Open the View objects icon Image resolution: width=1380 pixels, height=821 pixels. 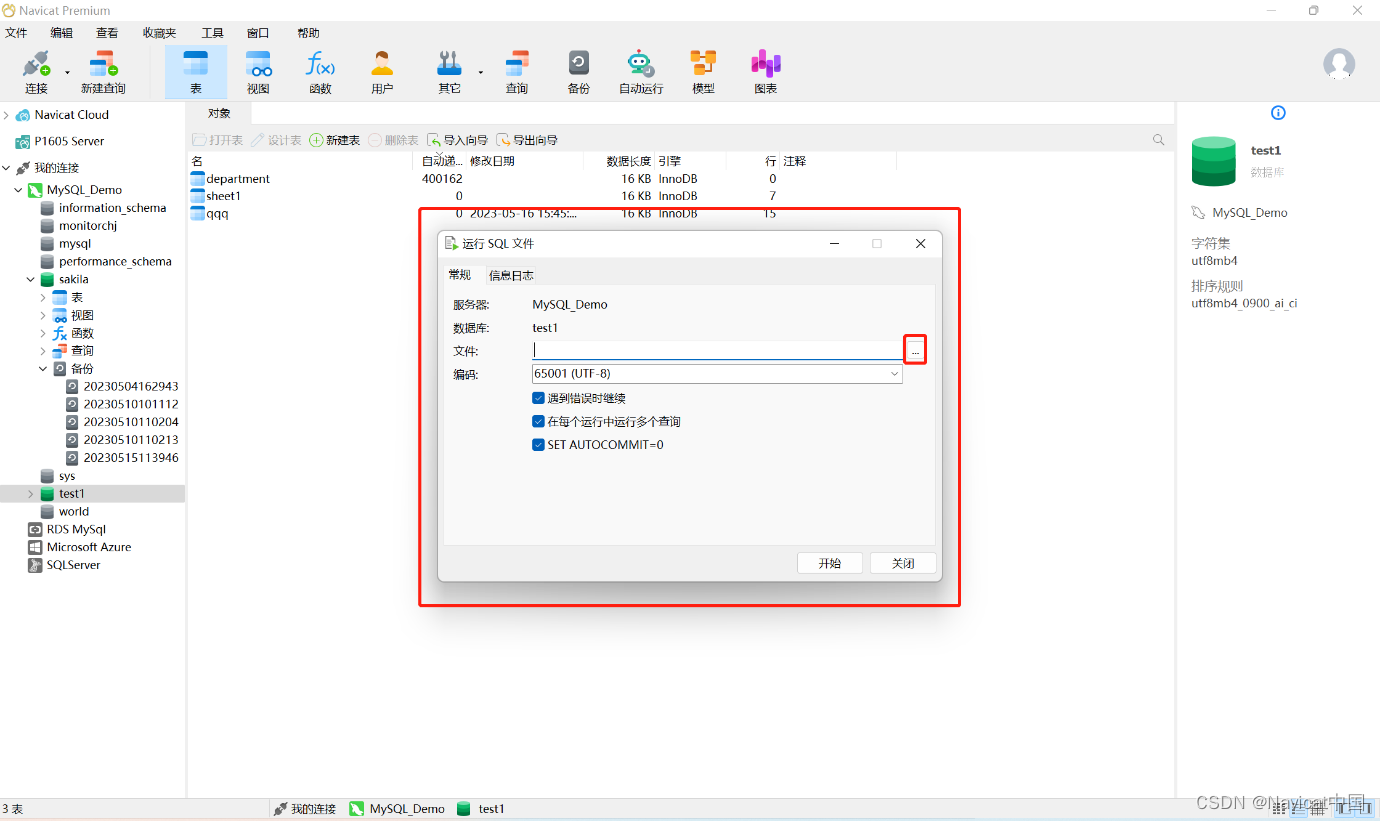pos(258,72)
